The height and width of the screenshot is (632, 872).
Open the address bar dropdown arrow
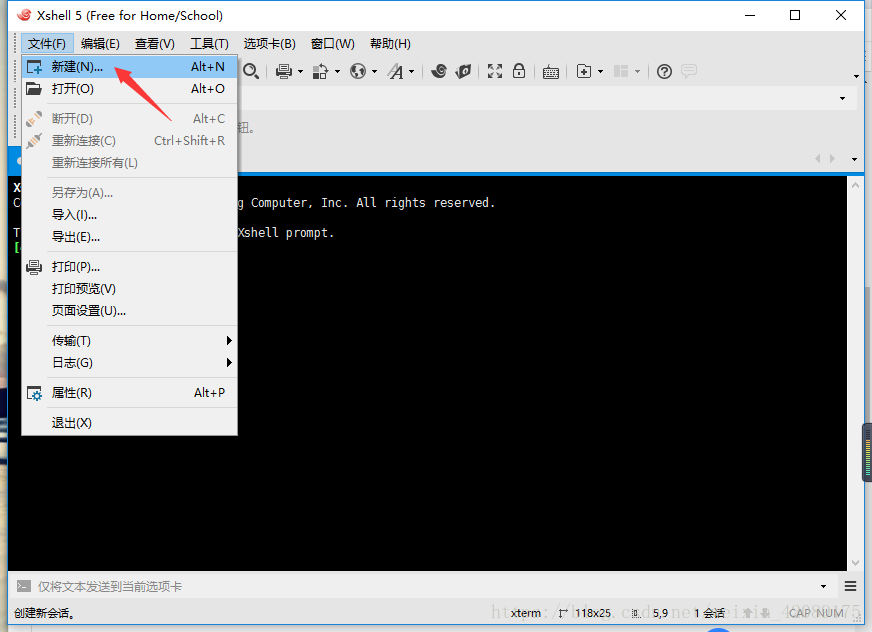(x=843, y=98)
